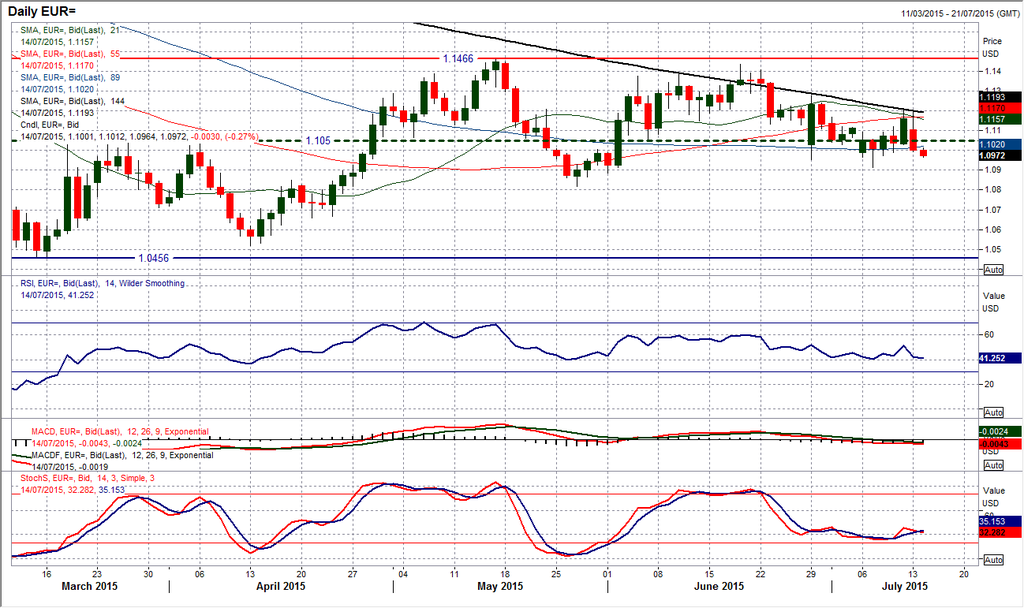The width and height of the screenshot is (1024, 608).
Task: Select the MACDF histogram legend label
Action: pos(122,455)
